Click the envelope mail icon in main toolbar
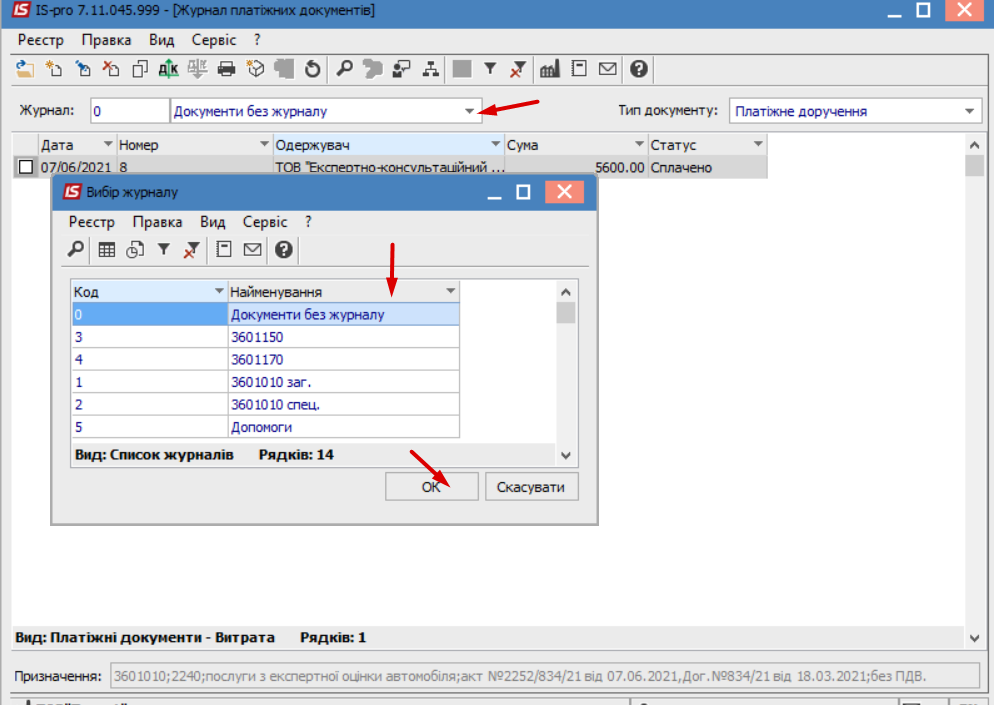994x705 pixels. click(607, 68)
